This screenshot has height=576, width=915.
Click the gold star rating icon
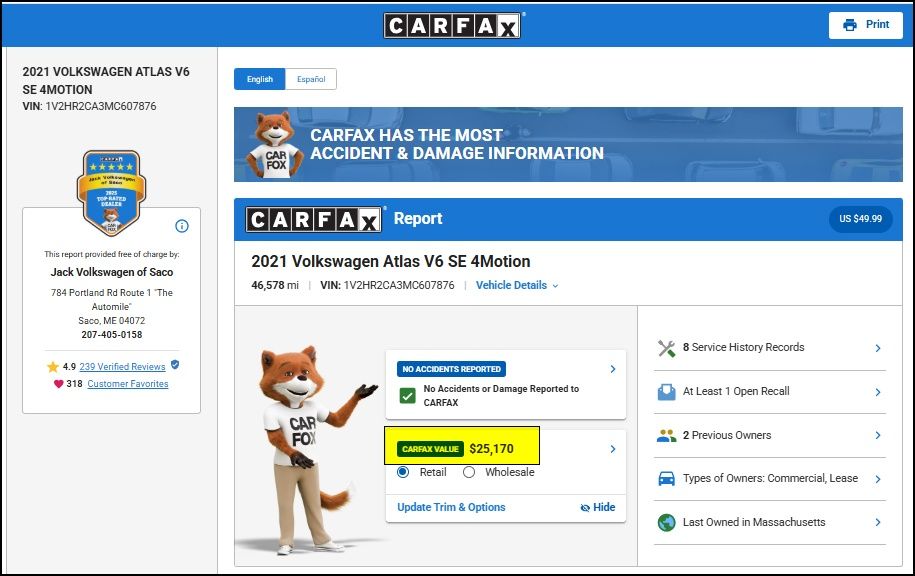point(53,367)
